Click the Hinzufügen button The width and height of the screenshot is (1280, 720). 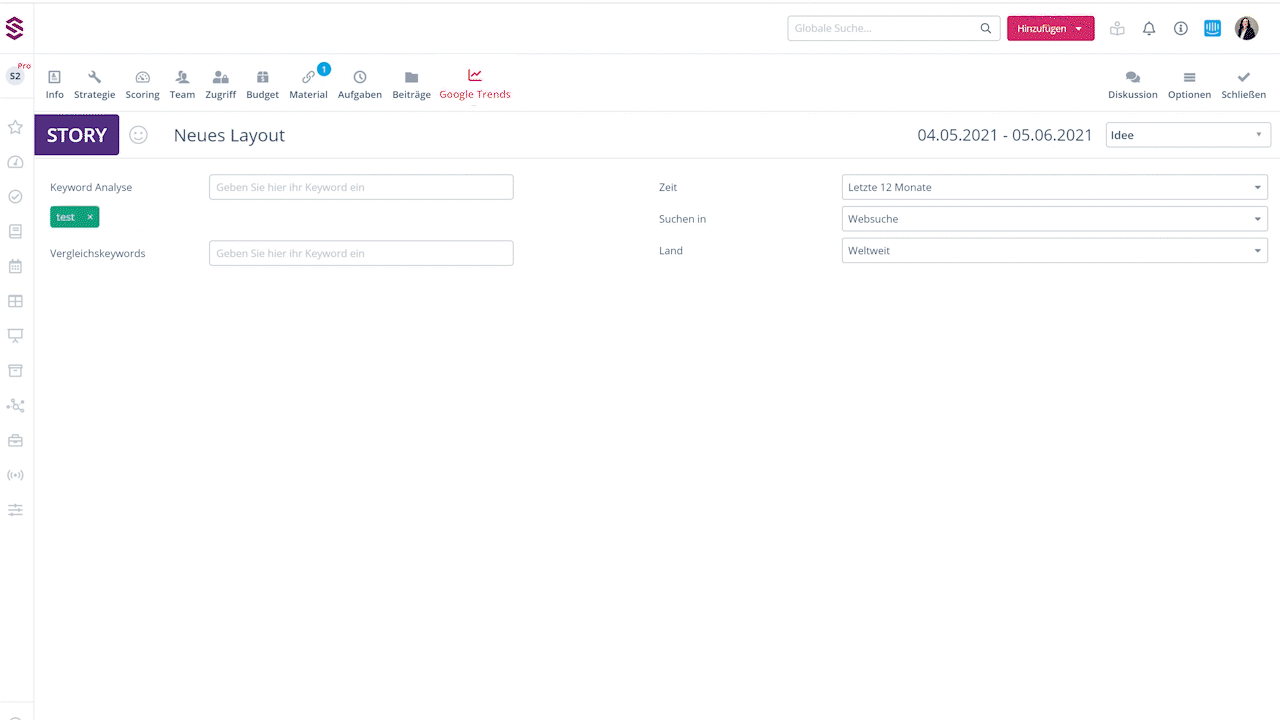click(x=1050, y=29)
